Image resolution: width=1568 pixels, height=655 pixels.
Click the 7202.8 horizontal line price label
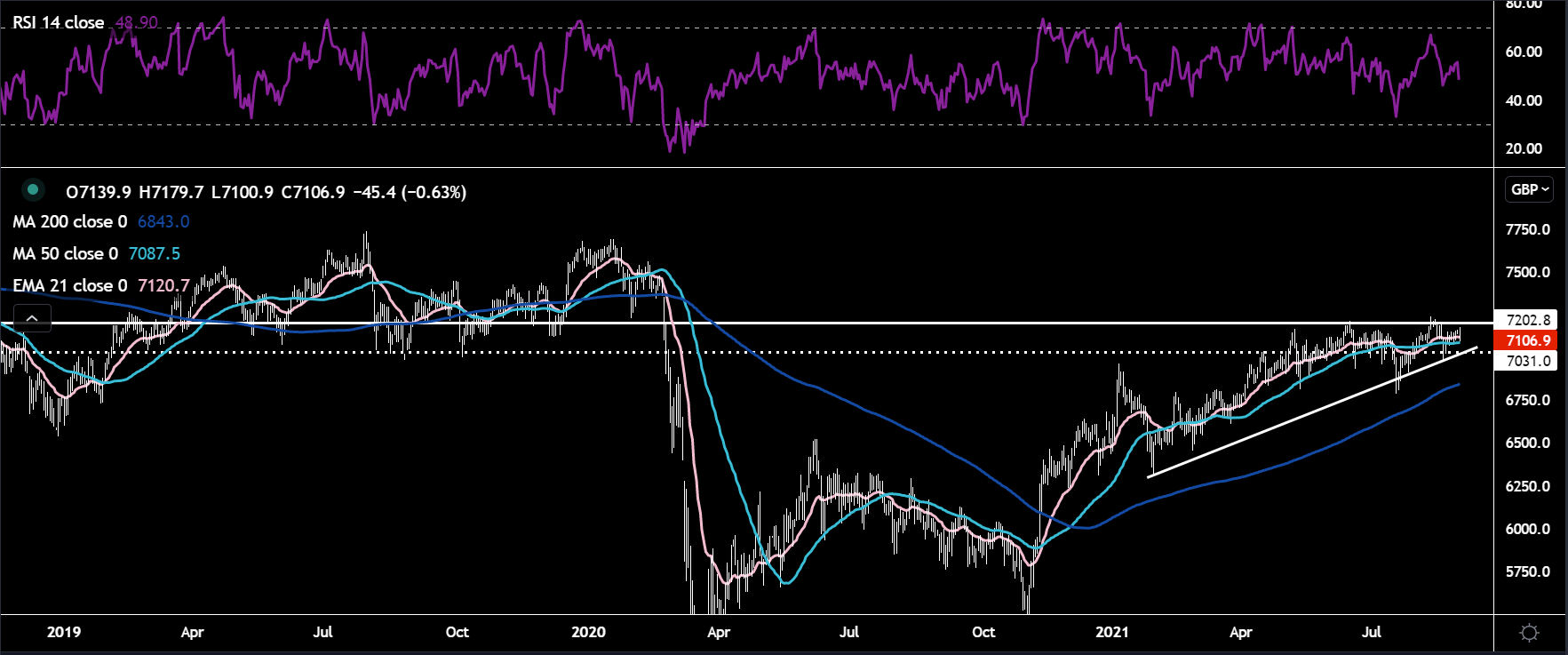1527,320
